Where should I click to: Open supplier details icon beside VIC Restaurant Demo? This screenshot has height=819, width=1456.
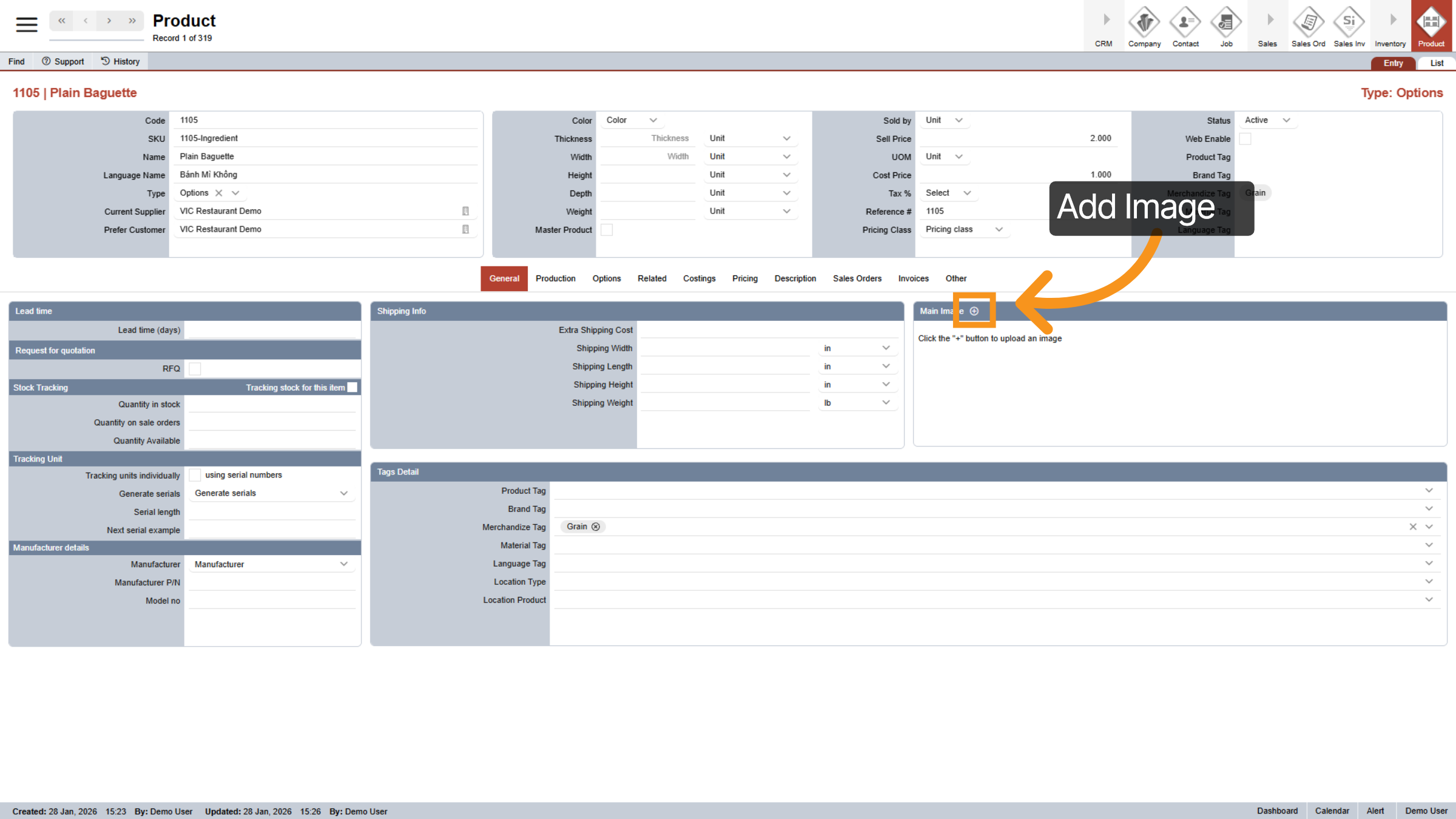465,211
